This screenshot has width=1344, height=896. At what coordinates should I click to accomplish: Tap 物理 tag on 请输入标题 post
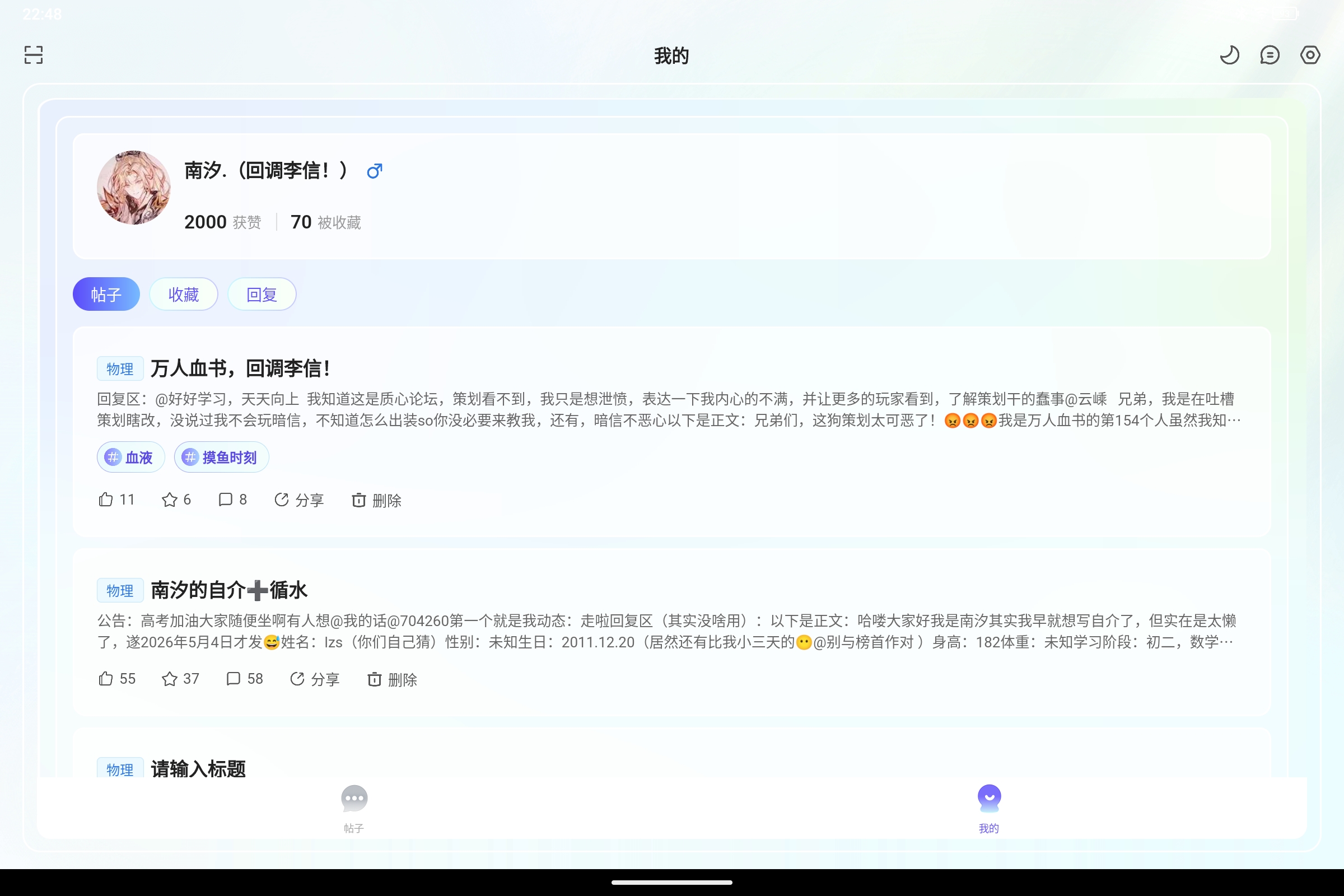[x=120, y=768]
